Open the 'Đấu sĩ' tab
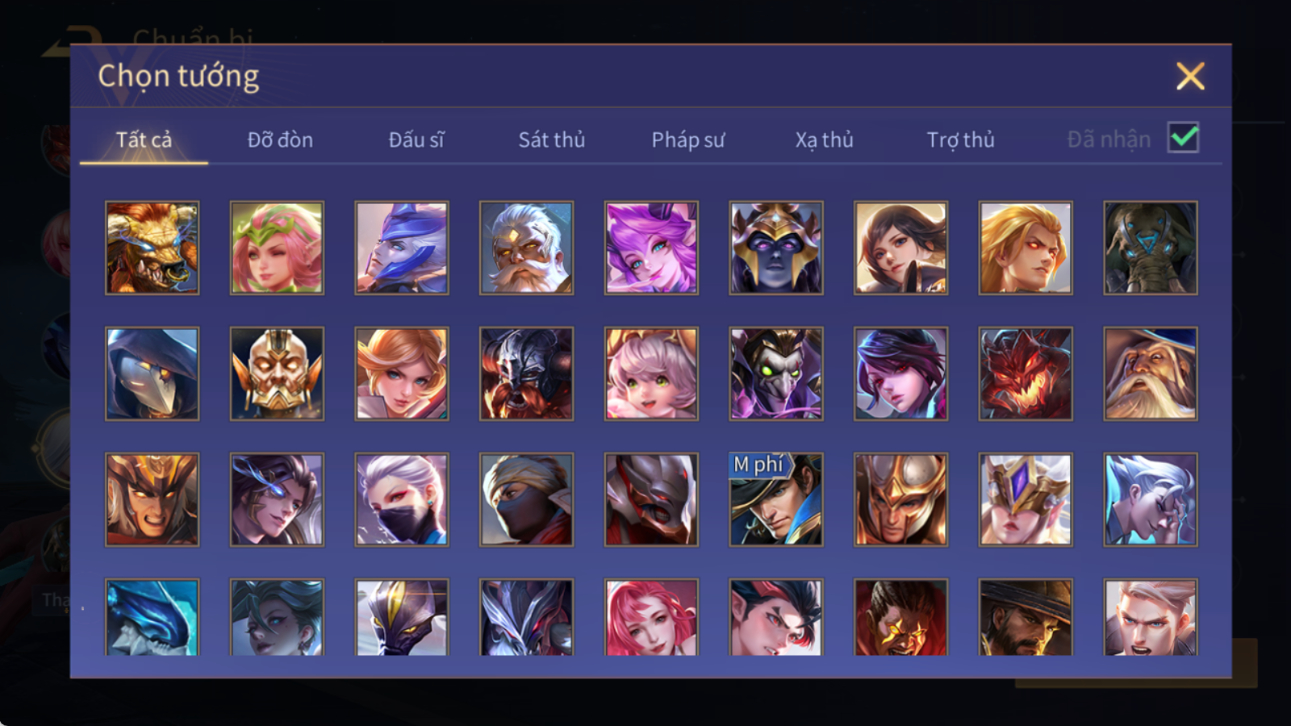 [416, 140]
